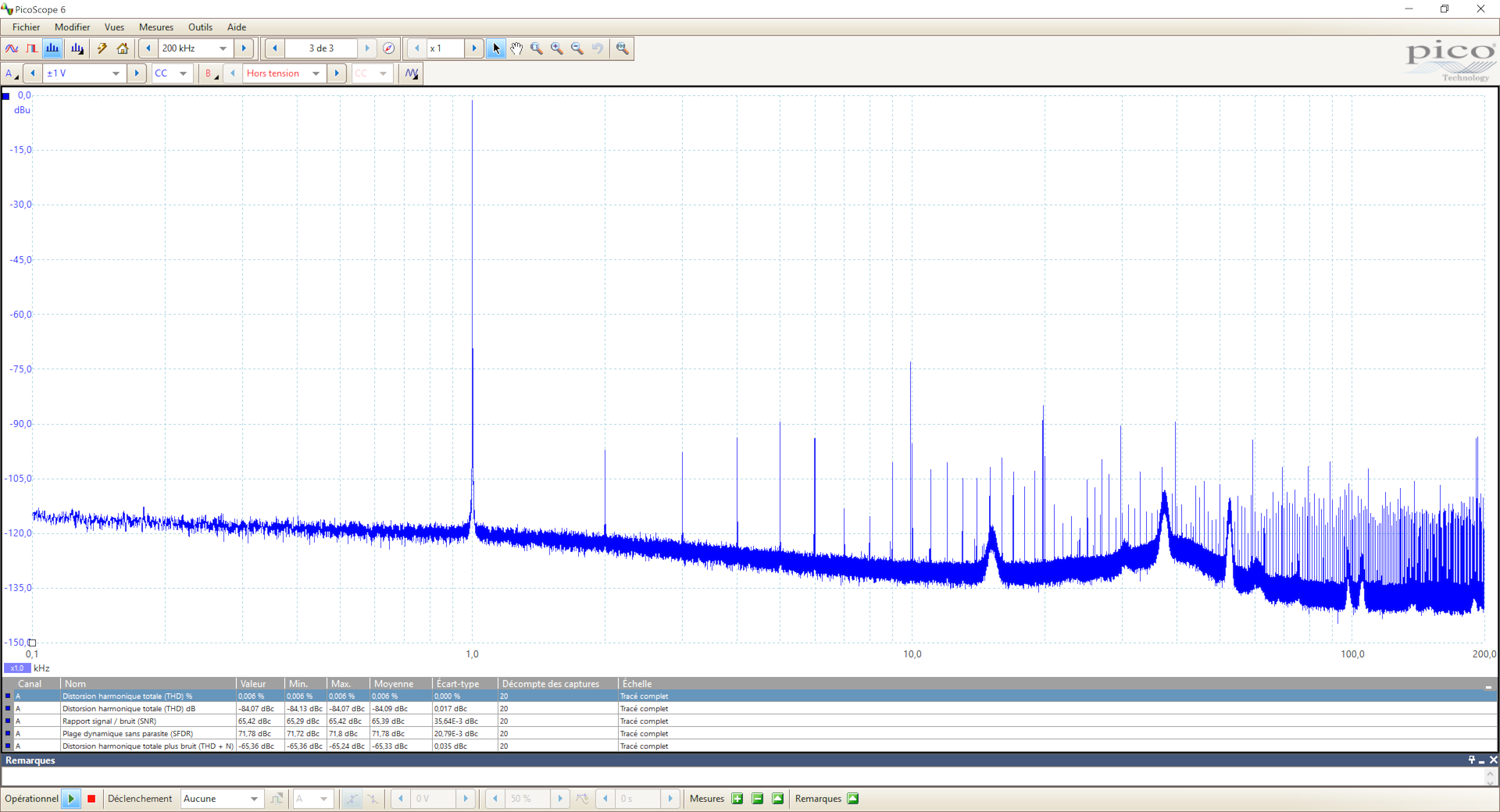
Task: Stop capture with red stop button
Action: [x=91, y=799]
